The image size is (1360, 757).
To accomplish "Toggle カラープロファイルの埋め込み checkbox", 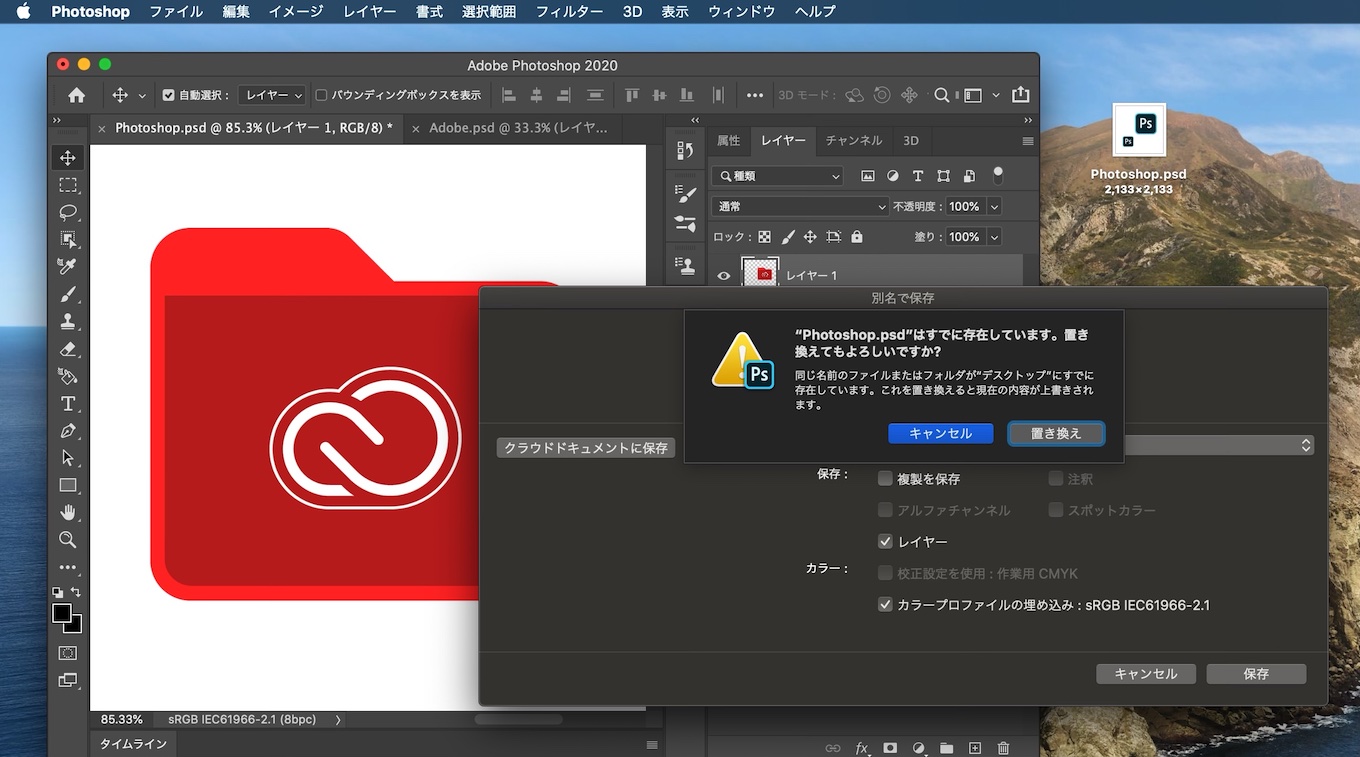I will [x=885, y=605].
